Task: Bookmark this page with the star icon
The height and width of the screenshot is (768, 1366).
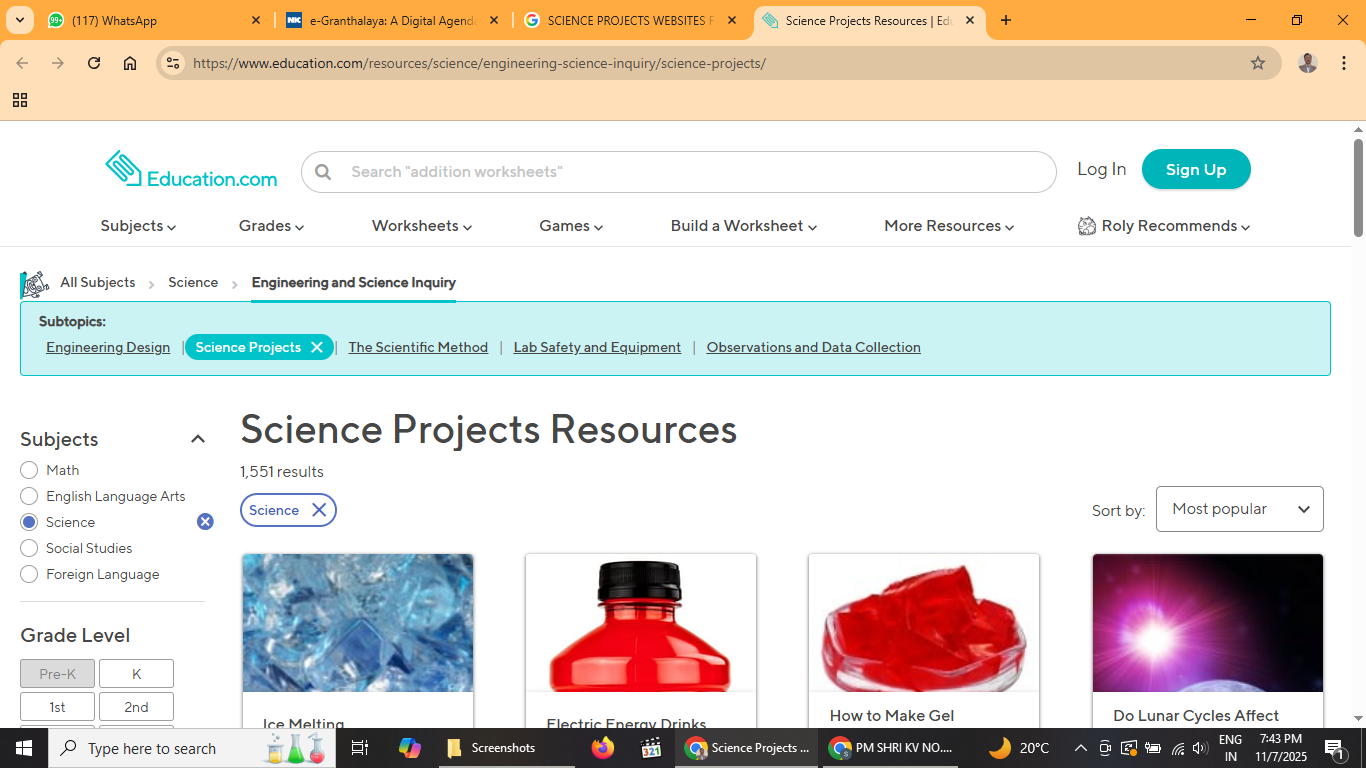Action: coord(1257,63)
